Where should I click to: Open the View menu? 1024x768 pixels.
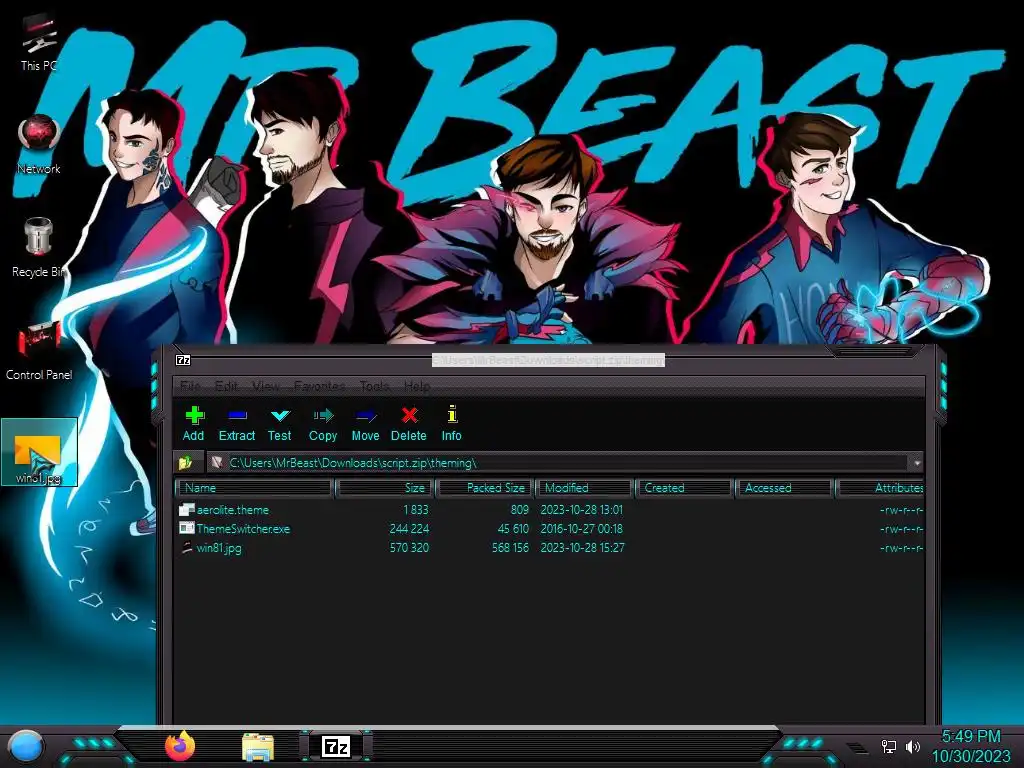click(x=265, y=386)
